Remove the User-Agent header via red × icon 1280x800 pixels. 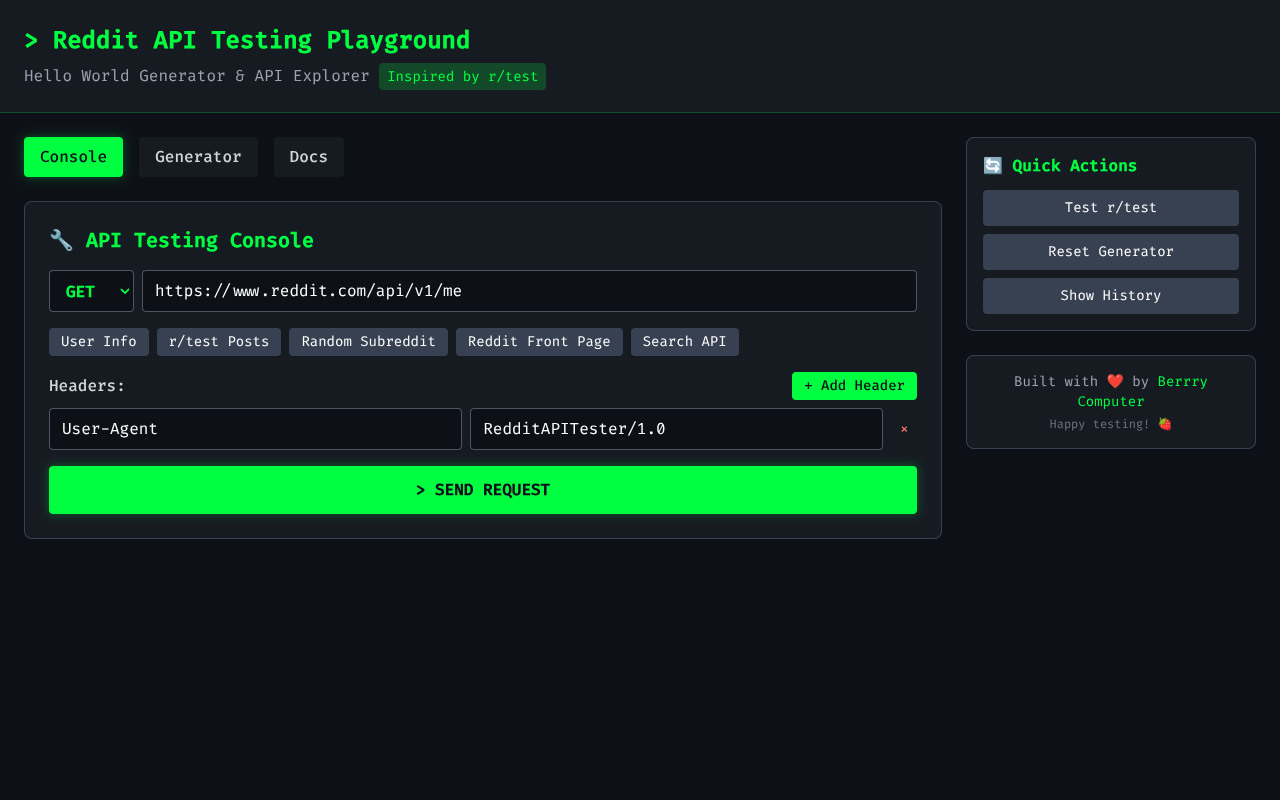pyautogui.click(x=904, y=429)
